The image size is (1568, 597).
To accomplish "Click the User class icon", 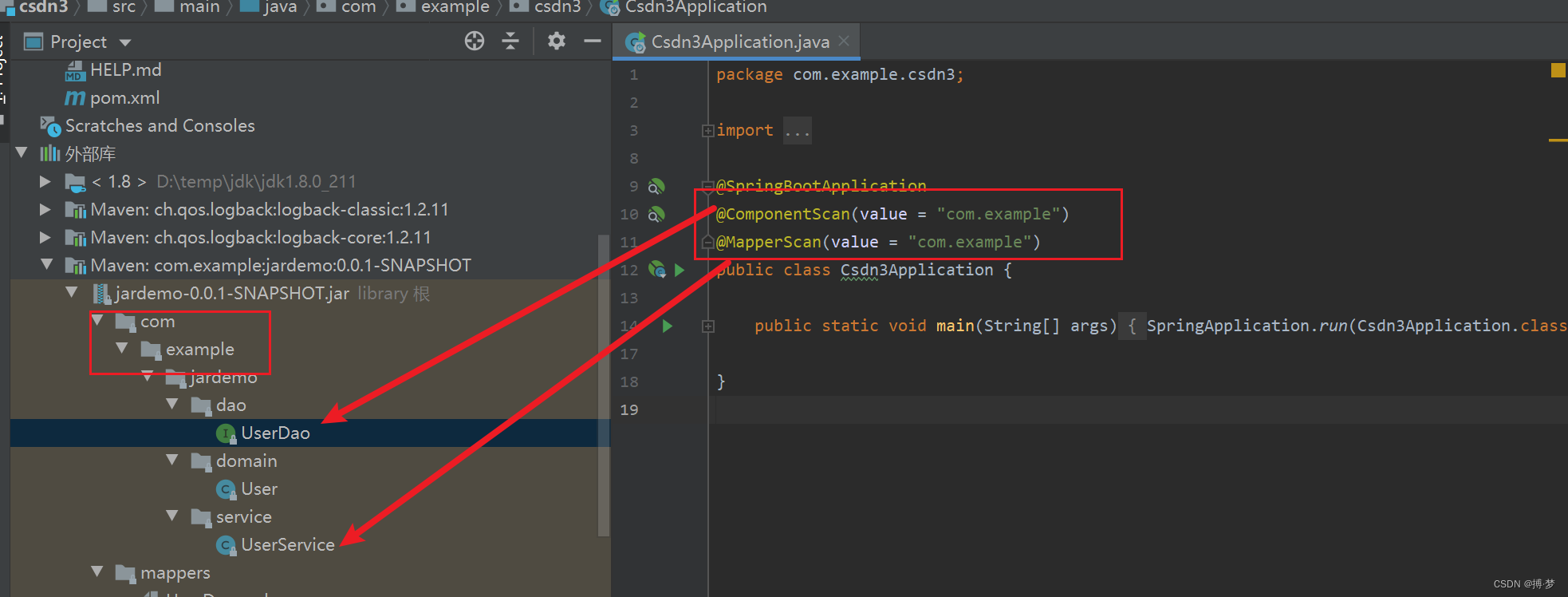I will tap(227, 489).
